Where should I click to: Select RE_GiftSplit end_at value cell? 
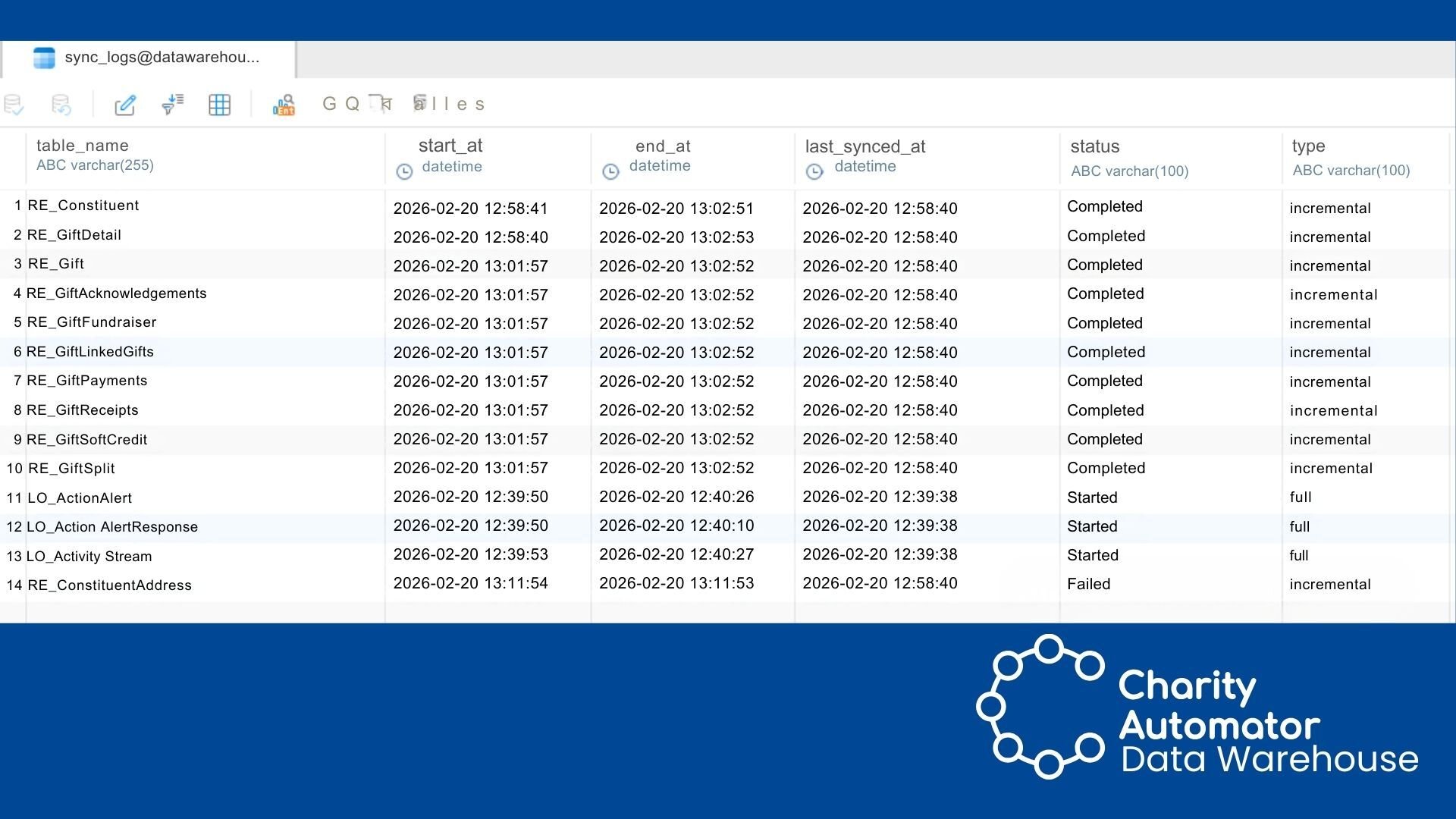coord(676,468)
